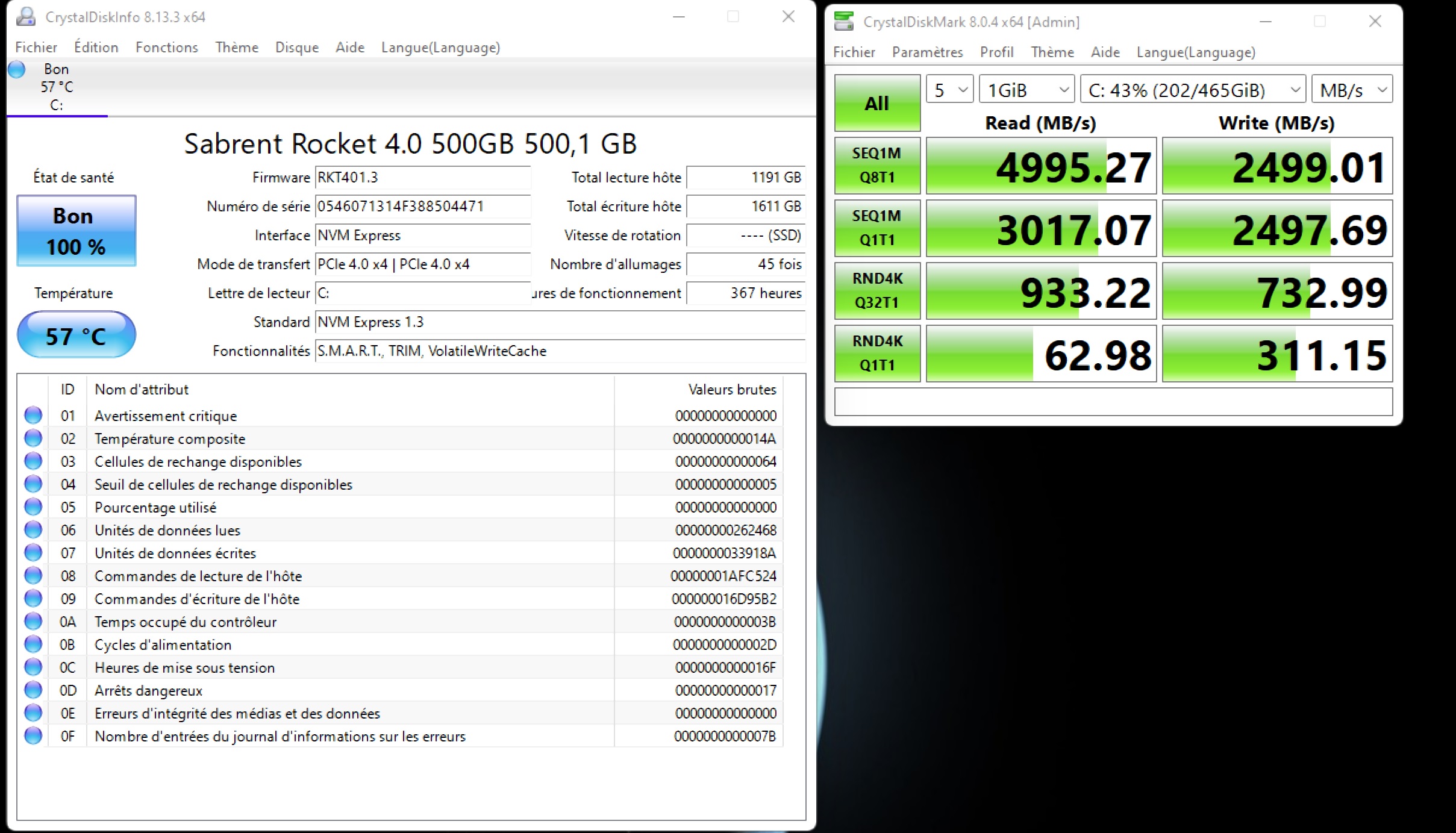Click the serial number field 0546071314F388504471

(423, 206)
